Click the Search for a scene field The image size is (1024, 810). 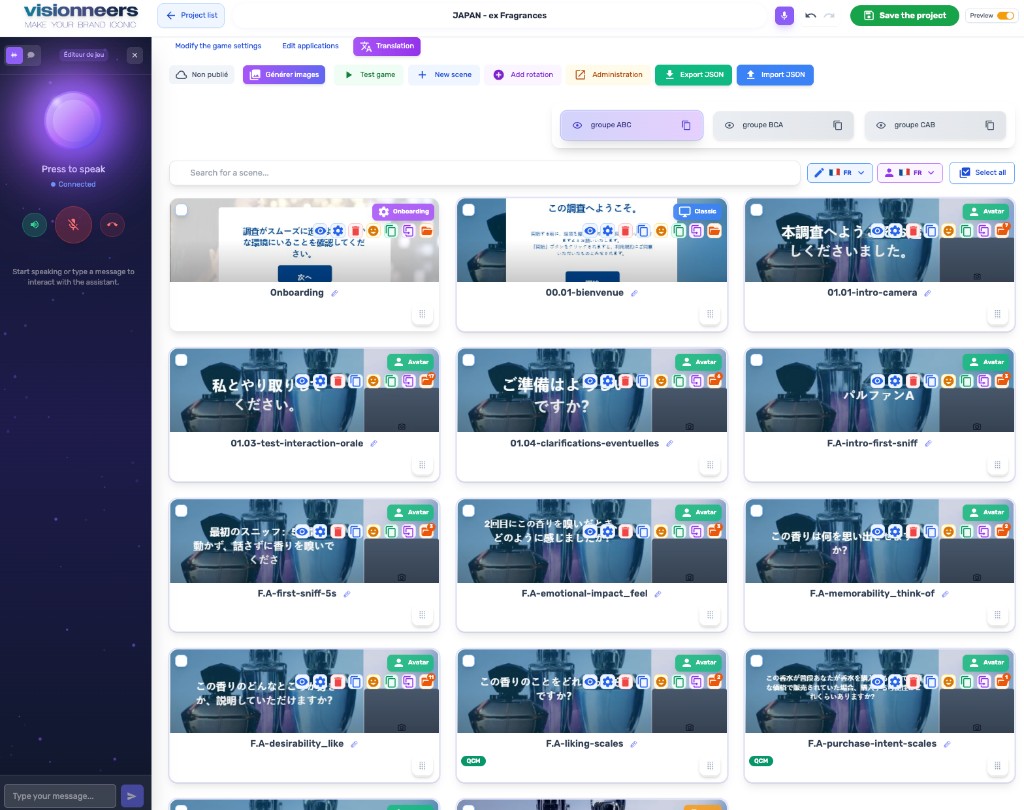(x=485, y=173)
